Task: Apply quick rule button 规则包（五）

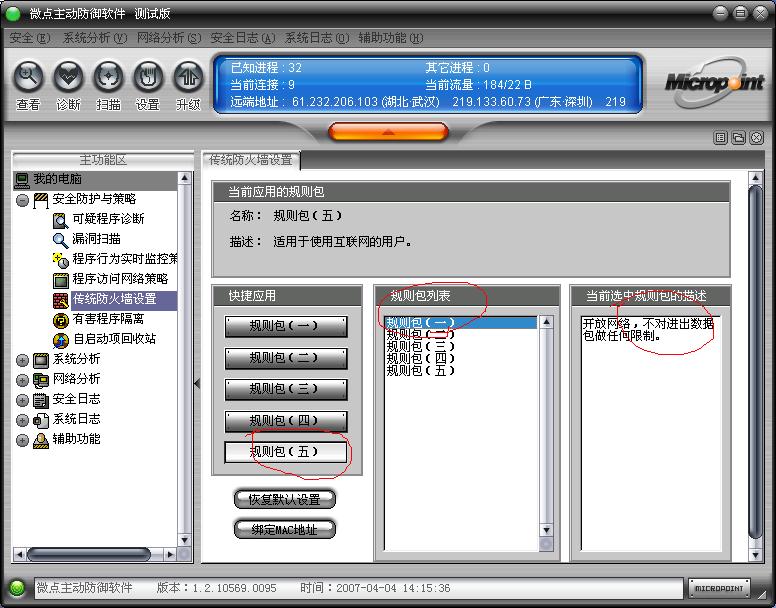Action: coord(286,452)
